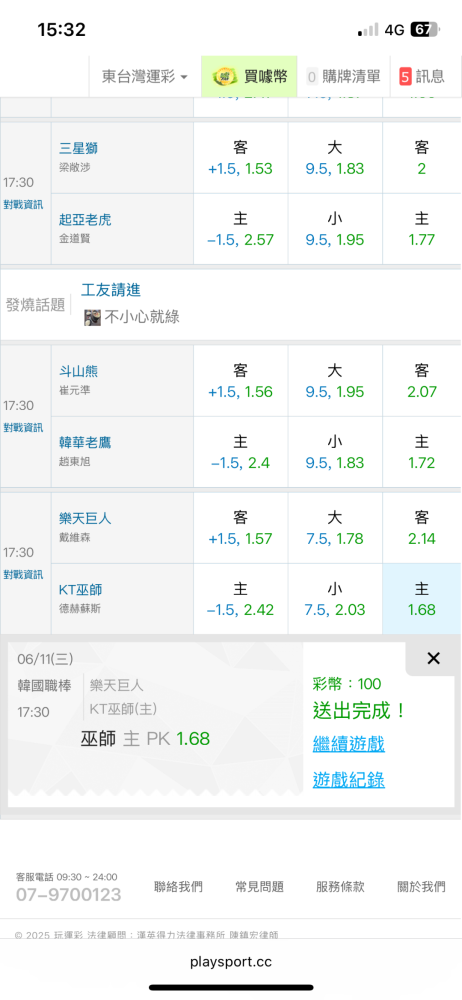Click the 遊戲紀錄 link
The height and width of the screenshot is (1000, 462).
pyautogui.click(x=348, y=779)
